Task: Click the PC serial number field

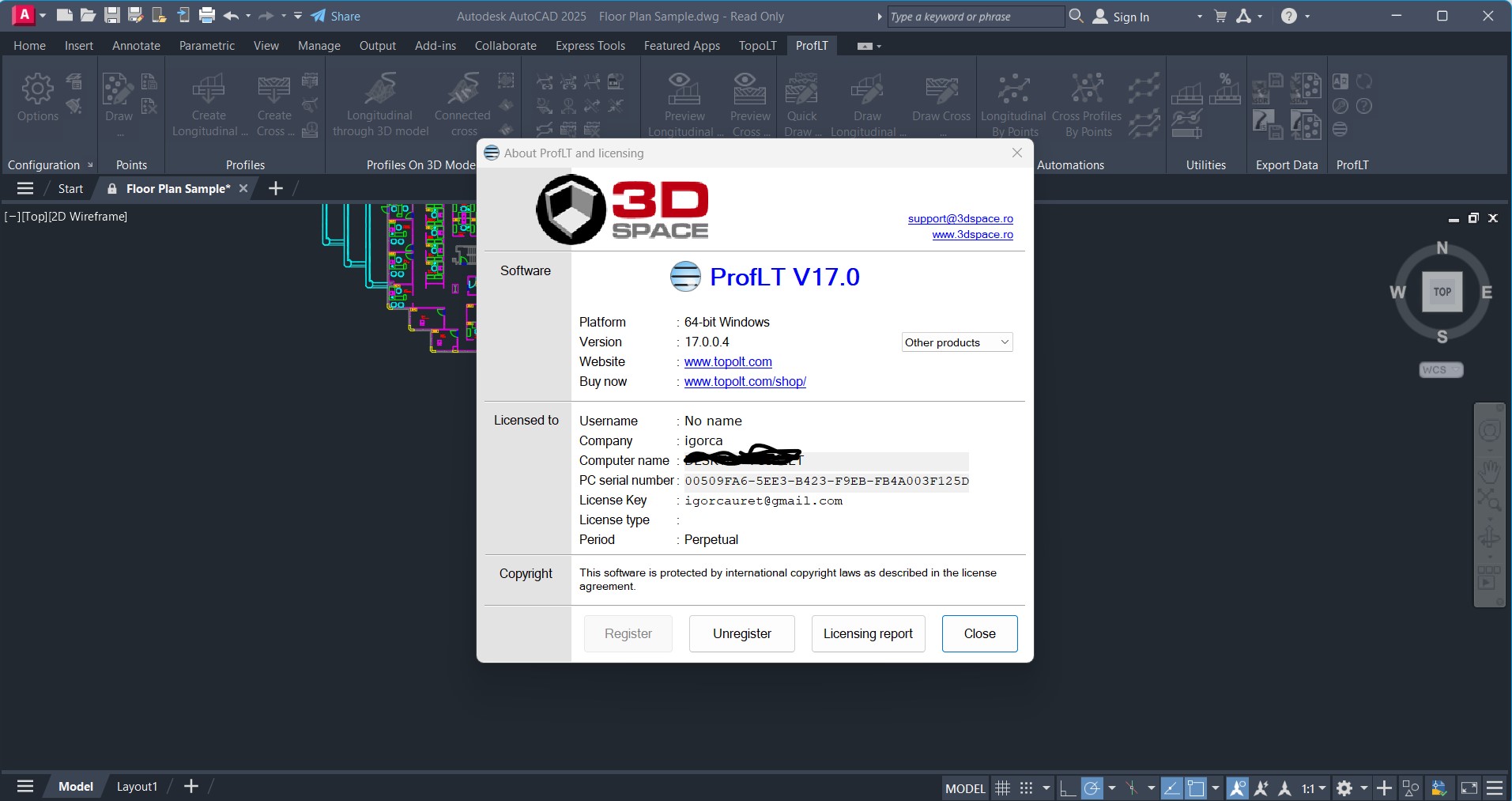Action: (x=827, y=481)
